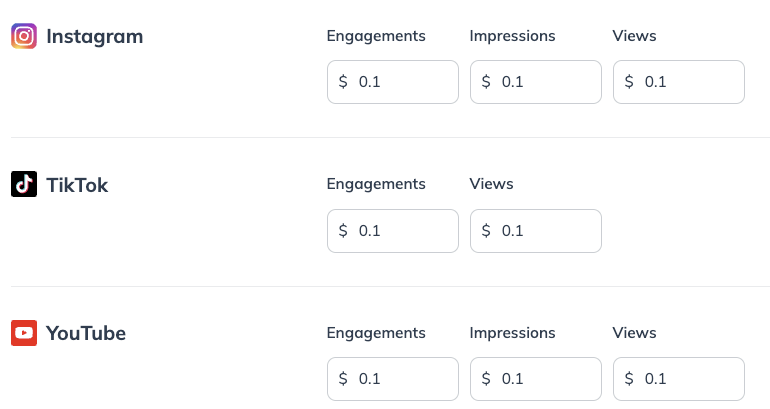770x409 pixels.
Task: Click the YouTube Views label
Action: (x=634, y=332)
